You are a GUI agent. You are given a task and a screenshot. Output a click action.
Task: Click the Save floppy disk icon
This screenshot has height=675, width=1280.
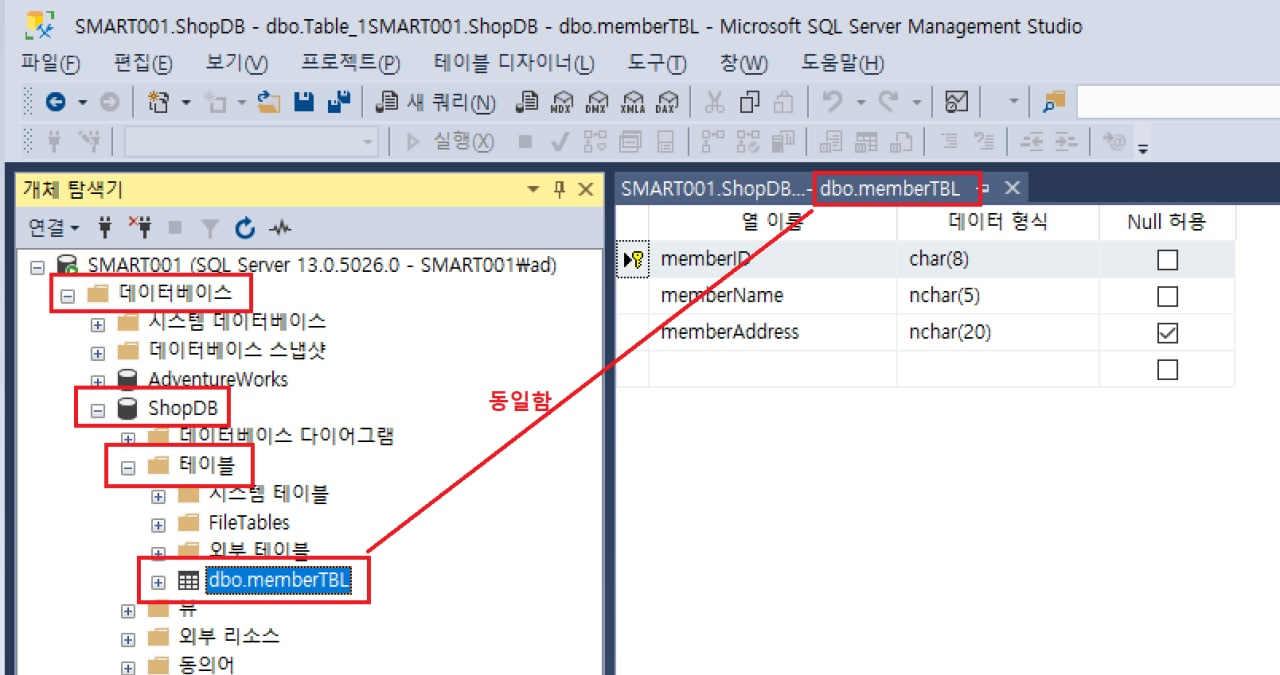coord(306,102)
